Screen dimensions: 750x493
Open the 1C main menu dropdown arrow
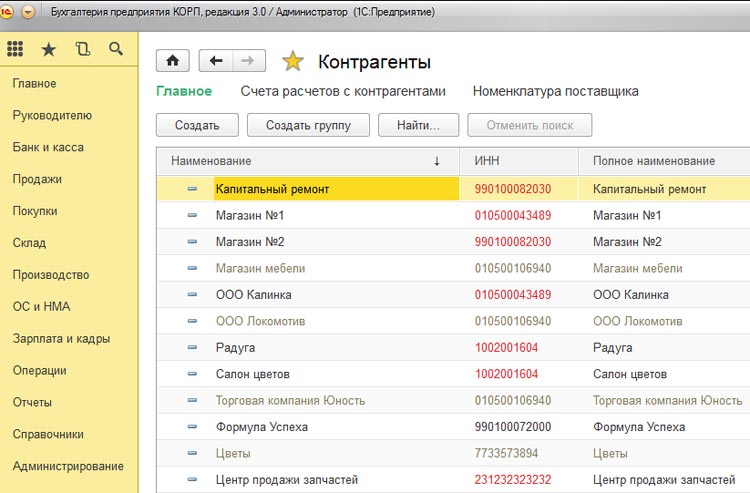(27, 11)
